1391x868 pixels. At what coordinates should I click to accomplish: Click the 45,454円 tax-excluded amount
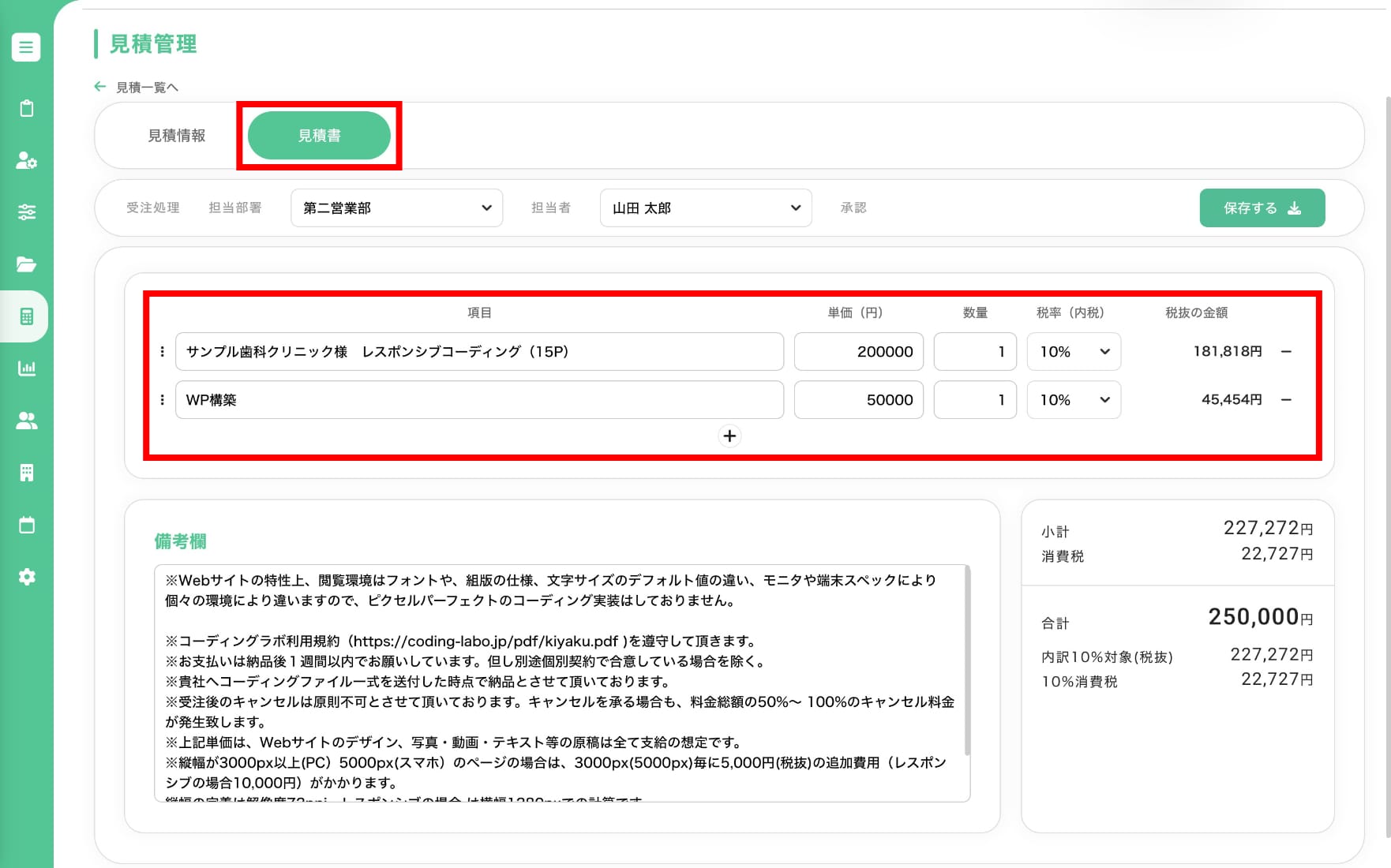(1232, 400)
